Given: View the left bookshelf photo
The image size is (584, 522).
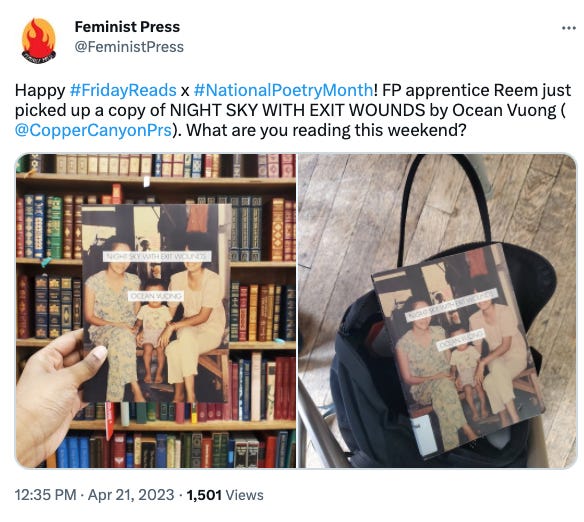Looking at the screenshot, I should pos(156,311).
